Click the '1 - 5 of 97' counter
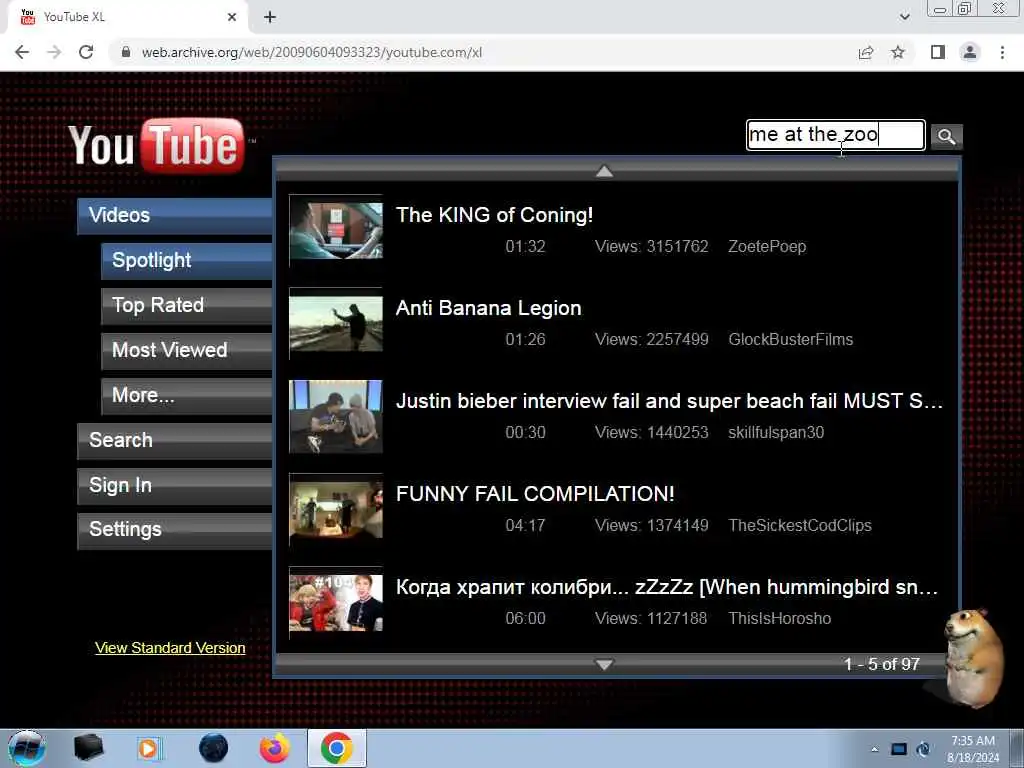1024x768 pixels. 882,664
